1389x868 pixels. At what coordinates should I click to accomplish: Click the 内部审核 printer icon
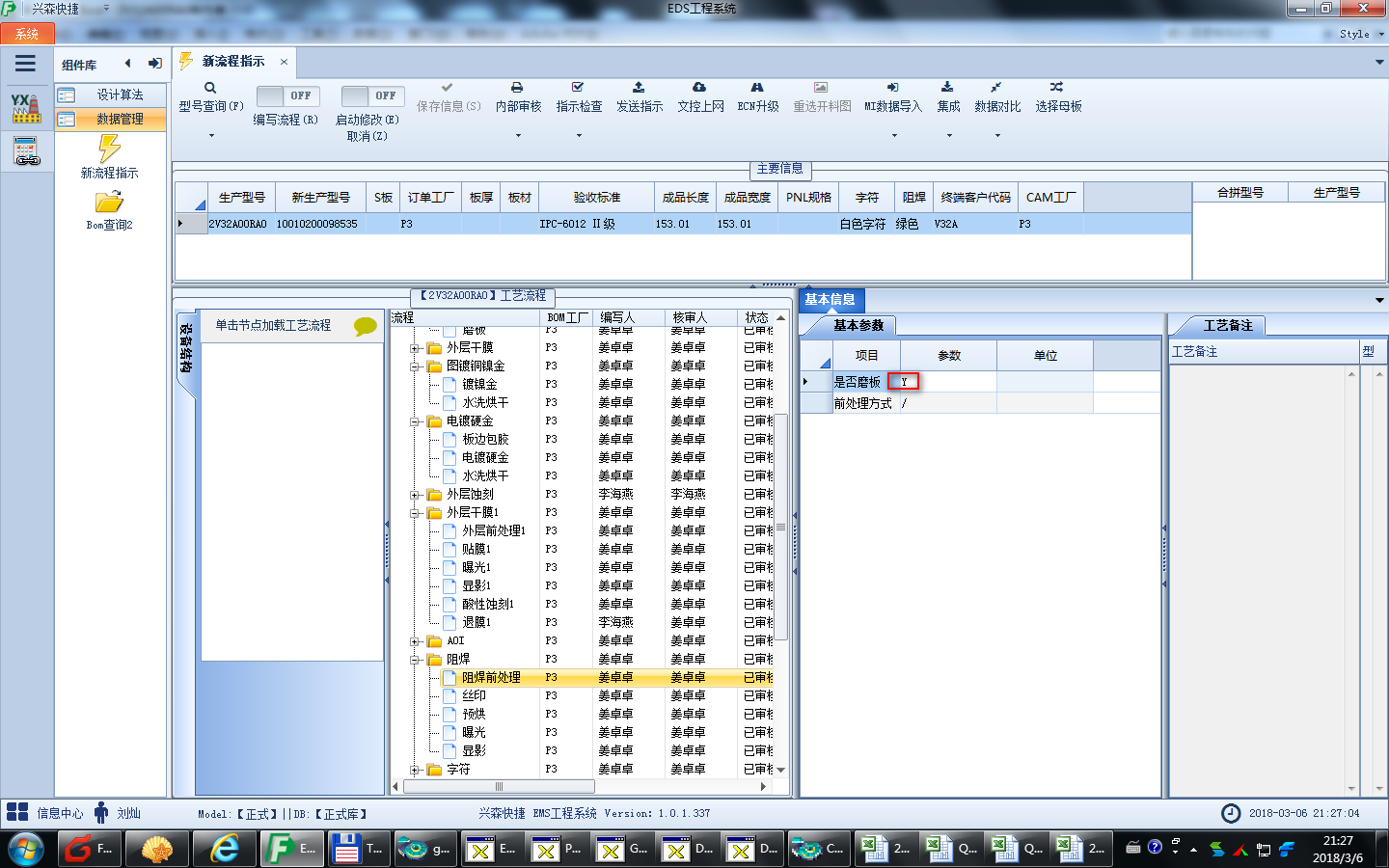(x=517, y=88)
